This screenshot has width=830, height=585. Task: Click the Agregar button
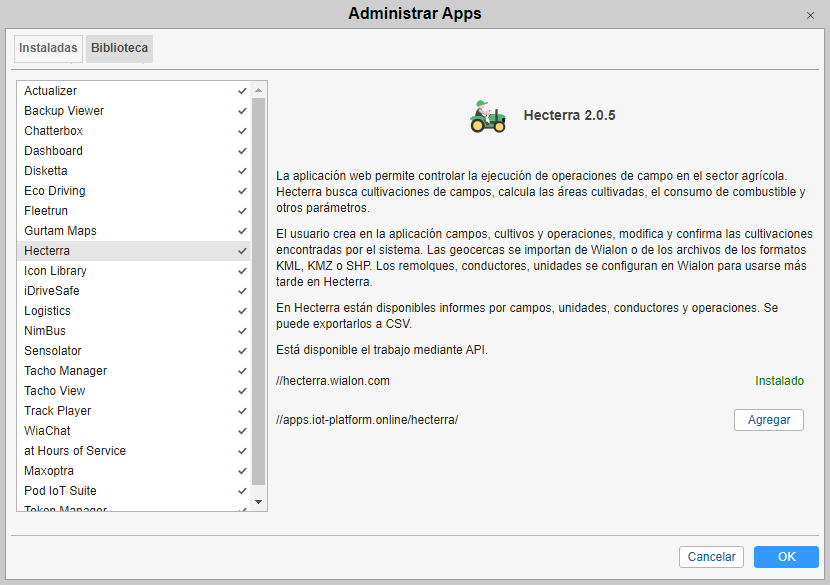[x=769, y=420]
